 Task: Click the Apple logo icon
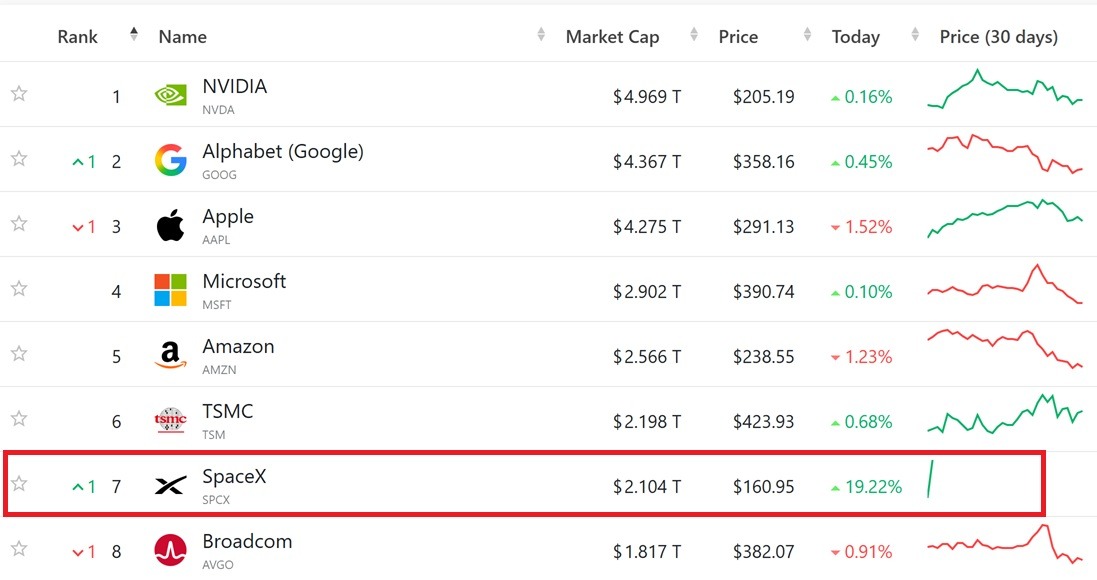[171, 225]
